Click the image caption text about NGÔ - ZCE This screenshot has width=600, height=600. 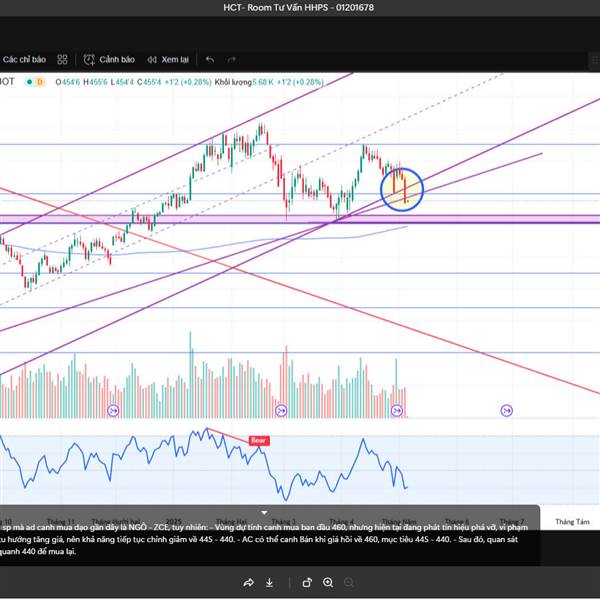click(x=264, y=539)
